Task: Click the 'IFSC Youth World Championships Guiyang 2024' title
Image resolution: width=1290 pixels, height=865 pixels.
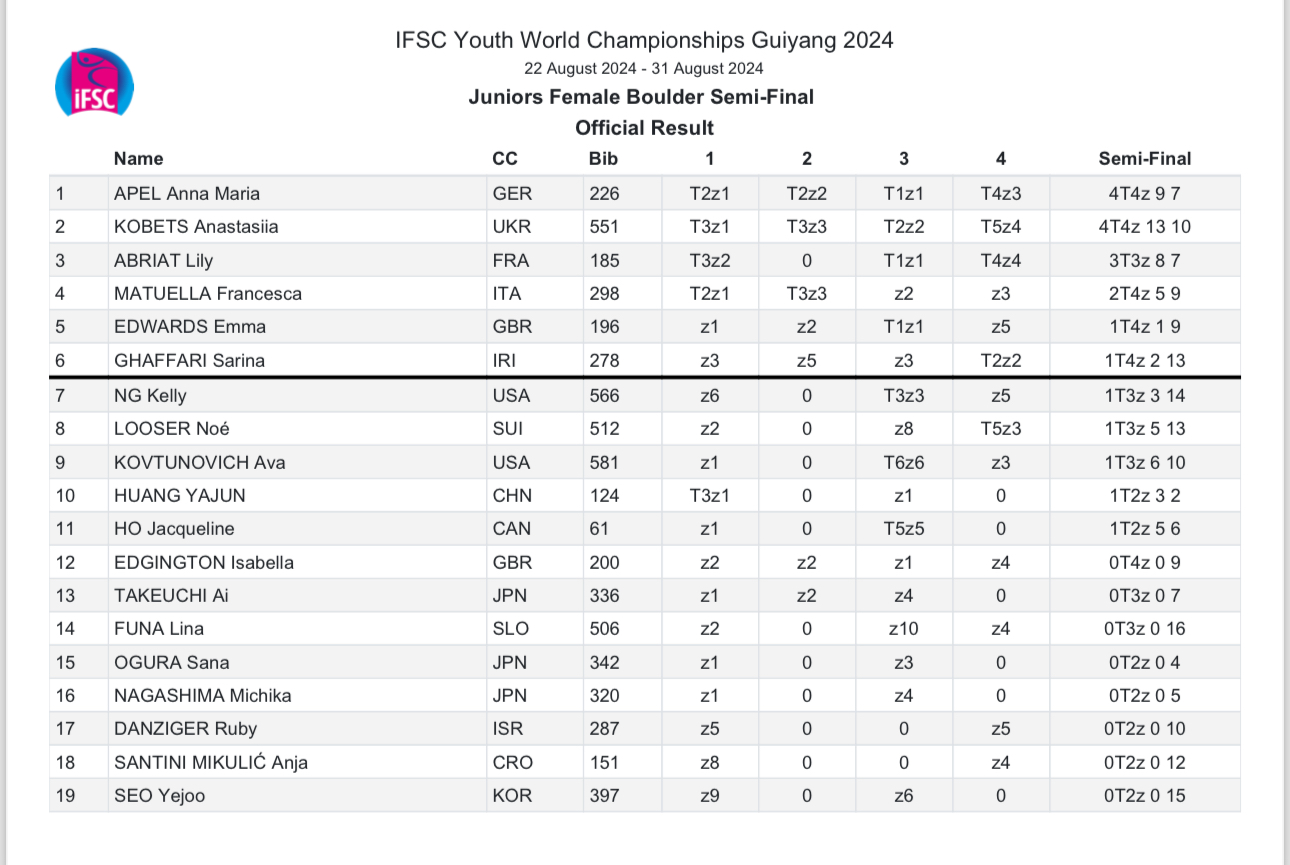Action: [644, 40]
